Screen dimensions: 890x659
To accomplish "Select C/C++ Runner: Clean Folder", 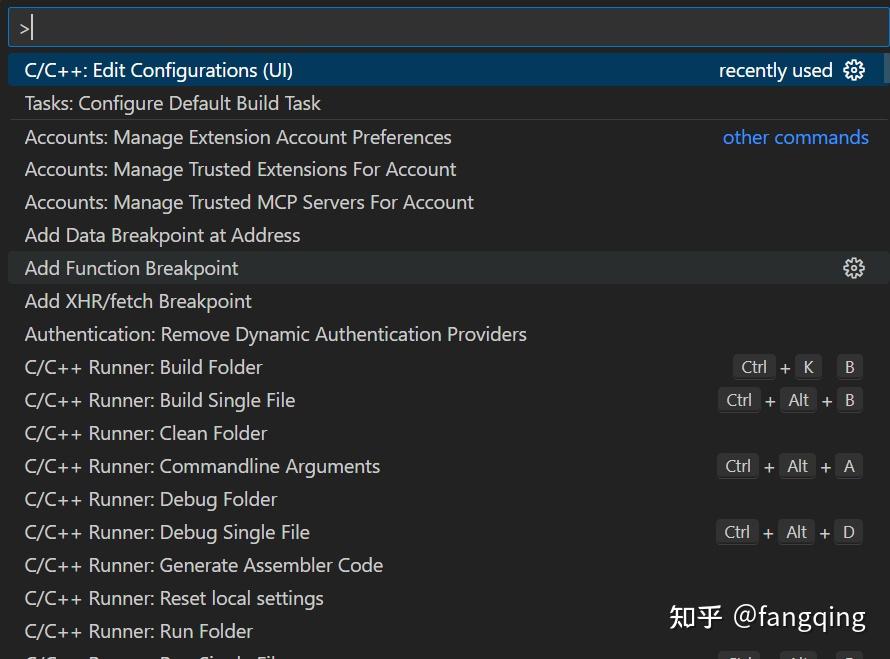I will (446, 433).
